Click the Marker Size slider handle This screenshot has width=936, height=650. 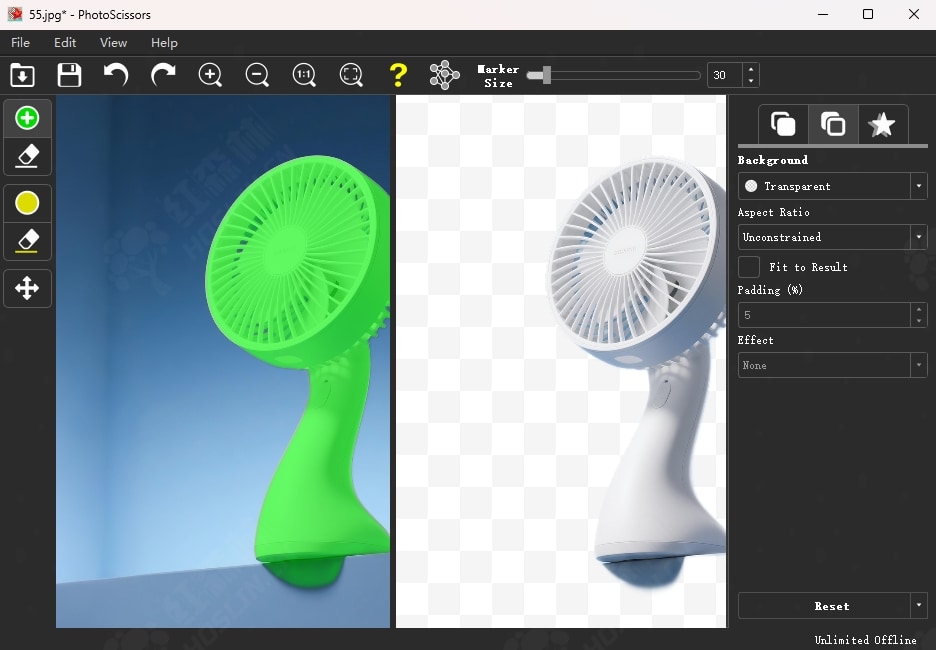tap(546, 75)
